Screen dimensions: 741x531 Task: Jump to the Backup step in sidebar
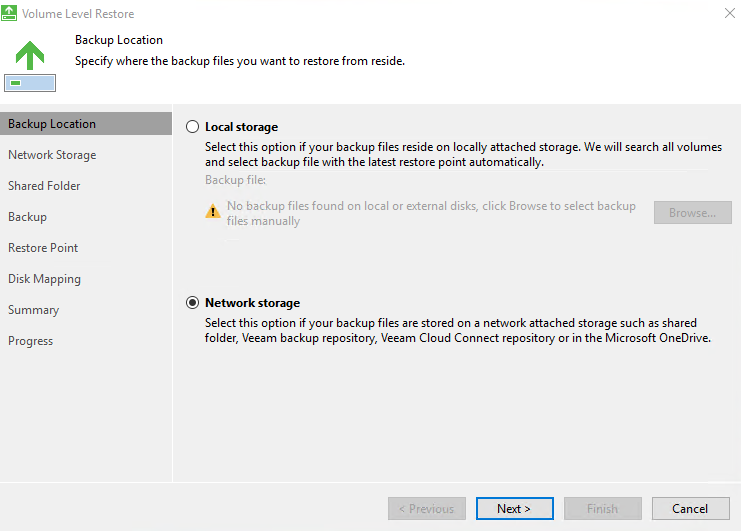point(27,217)
